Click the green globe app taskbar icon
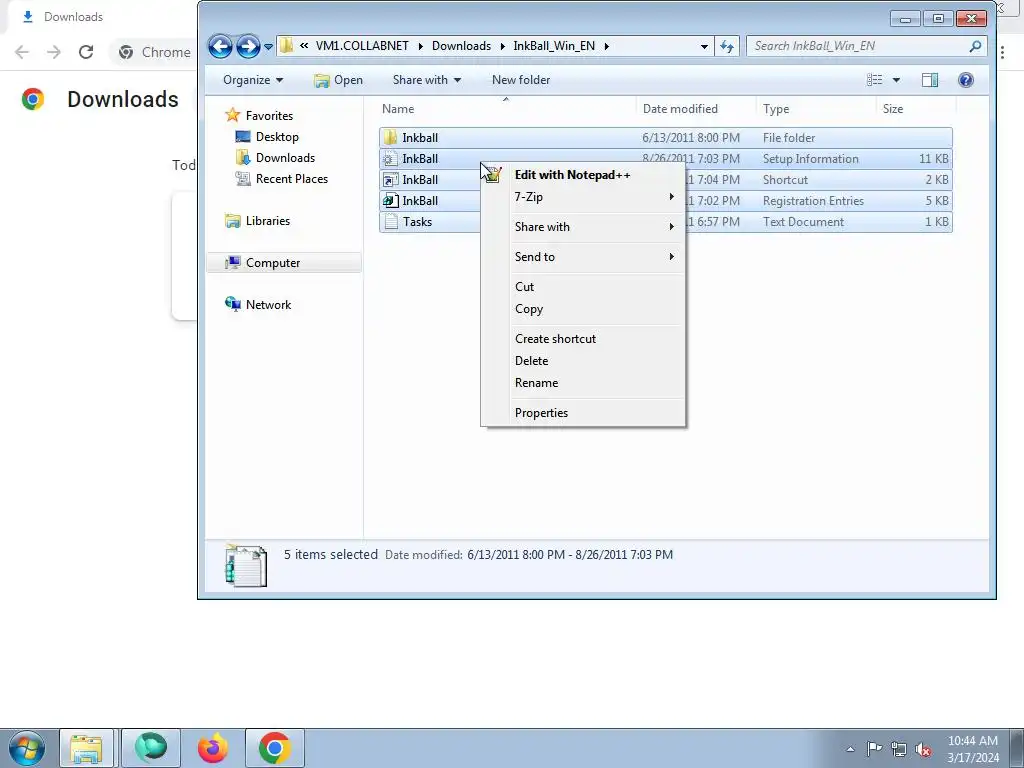Viewport: 1024px width, 768px height. point(150,748)
